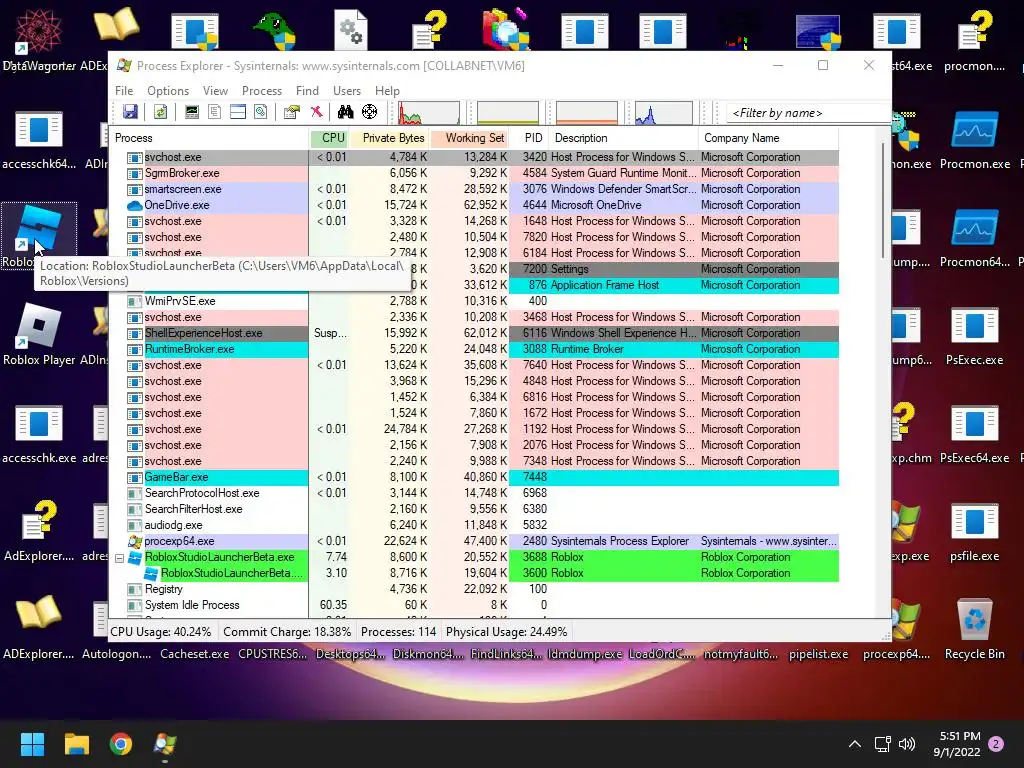Select the Recycle Bin desktop icon
Image resolution: width=1024 pixels, height=768 pixels.
974,628
